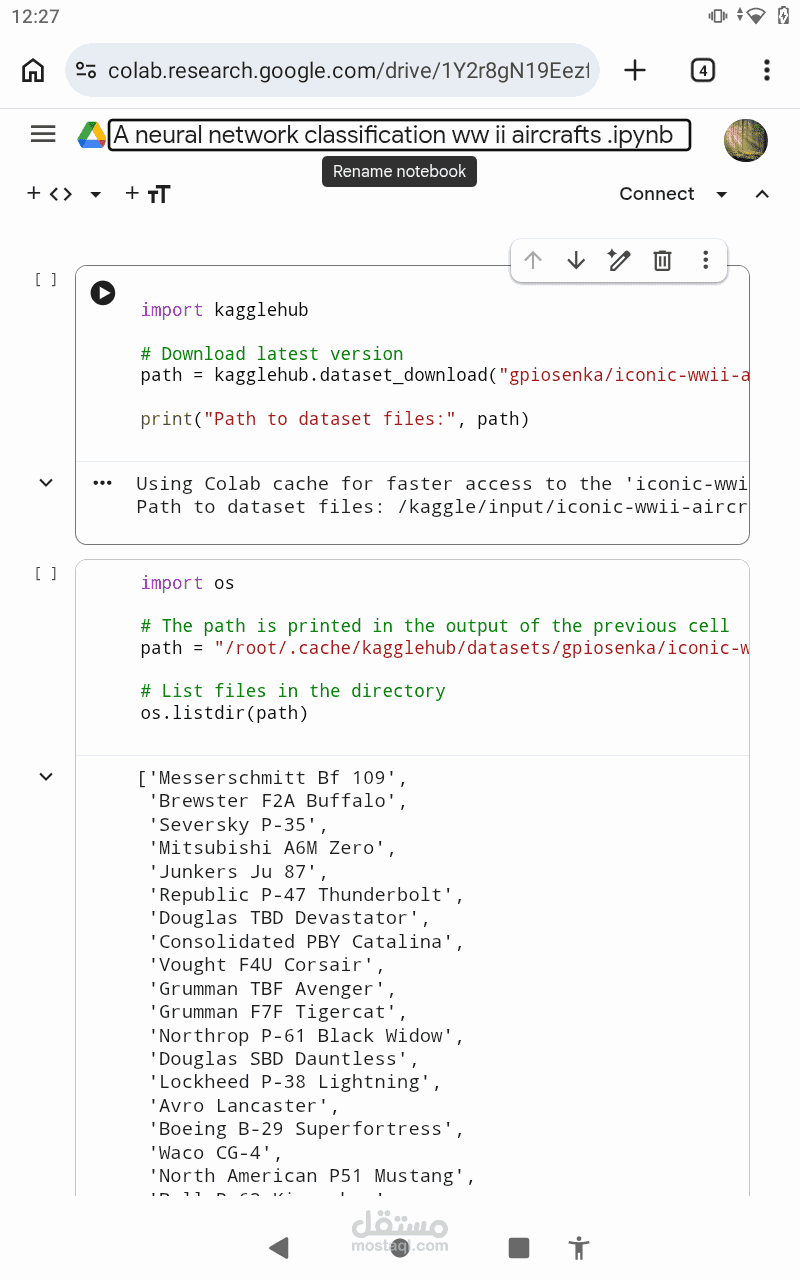Open the user account avatar
800x1280 pixels.
745,140
